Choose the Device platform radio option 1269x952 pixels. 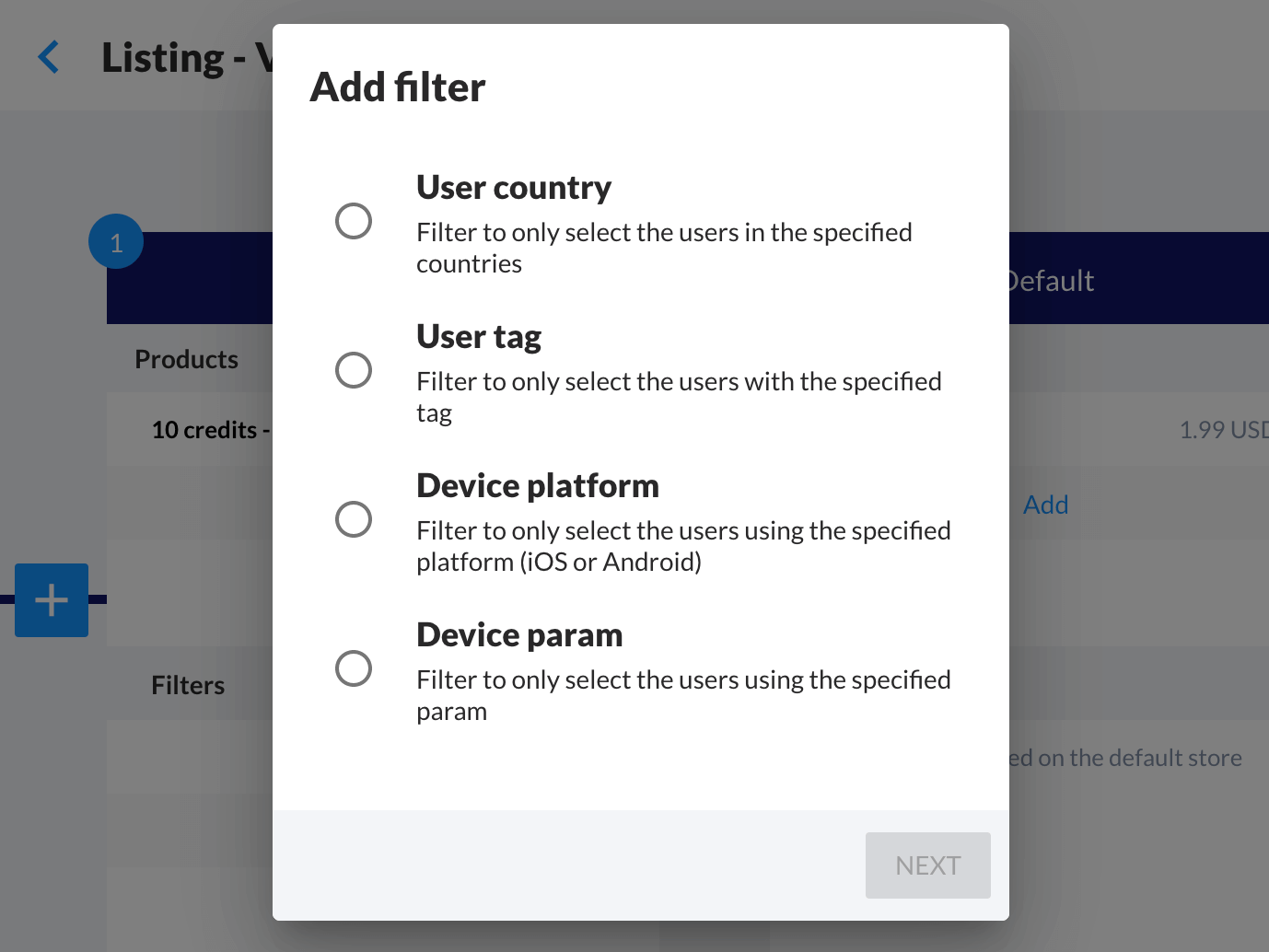point(354,519)
